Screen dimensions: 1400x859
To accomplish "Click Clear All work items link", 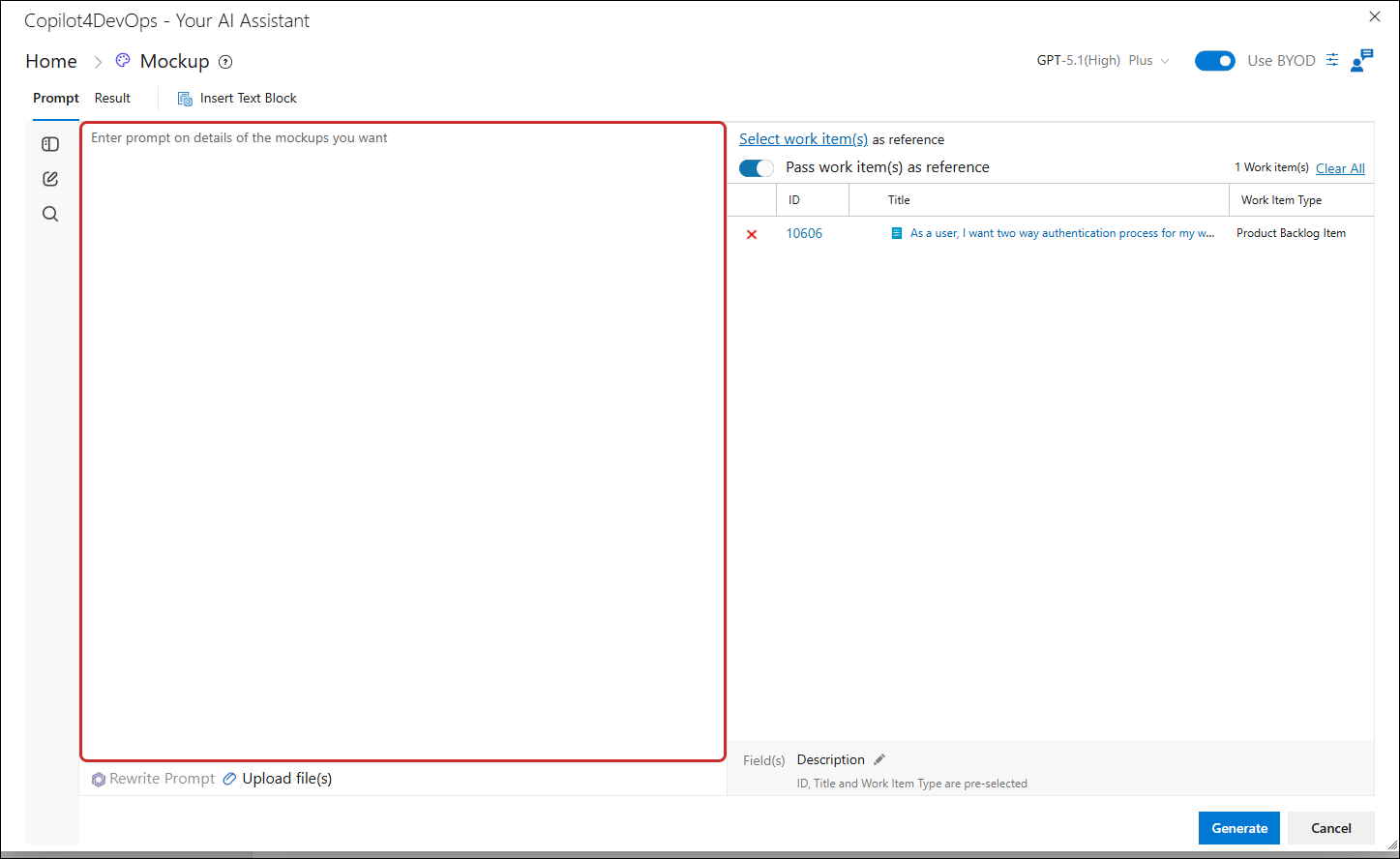I will pyautogui.click(x=1340, y=168).
